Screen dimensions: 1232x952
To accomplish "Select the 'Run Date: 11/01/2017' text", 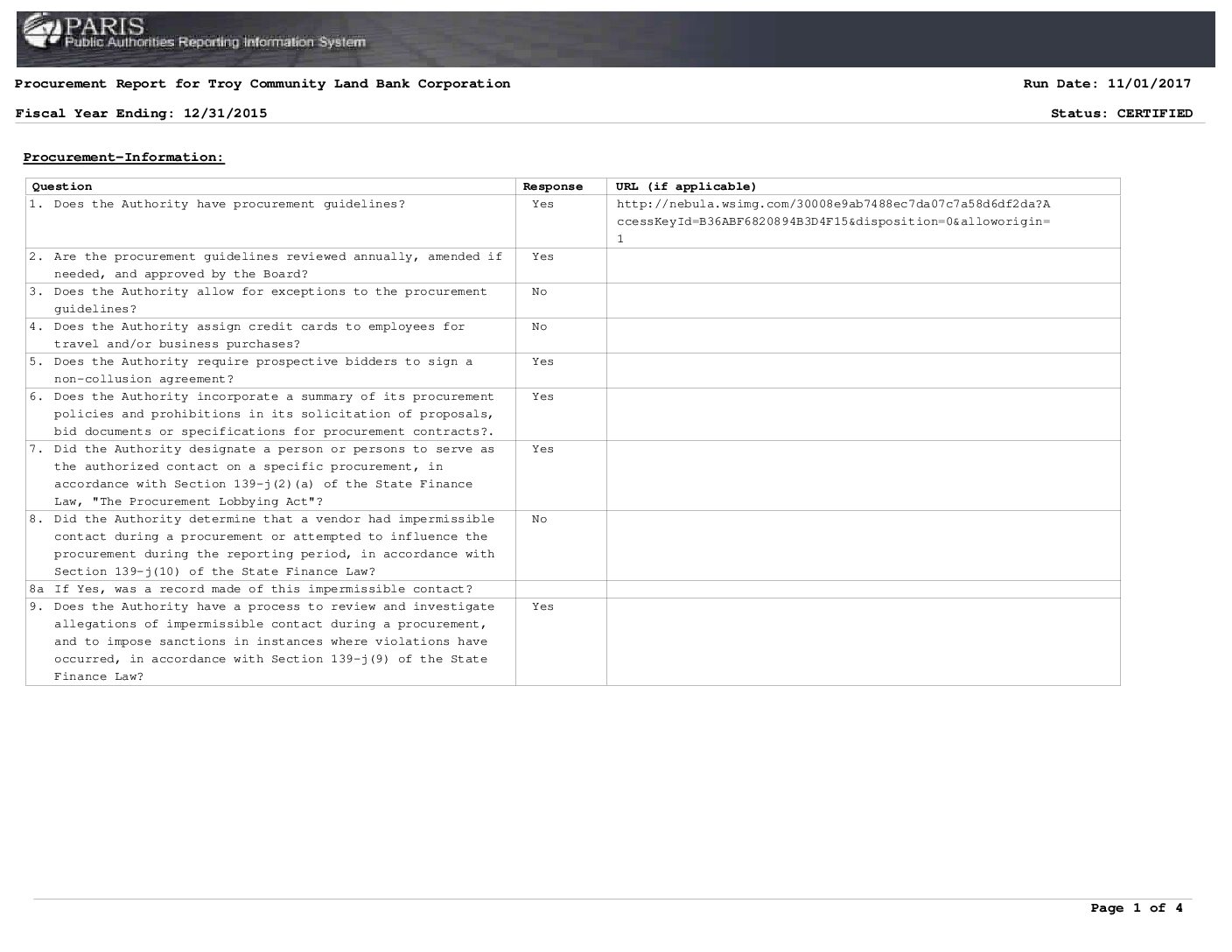I will click(1107, 84).
